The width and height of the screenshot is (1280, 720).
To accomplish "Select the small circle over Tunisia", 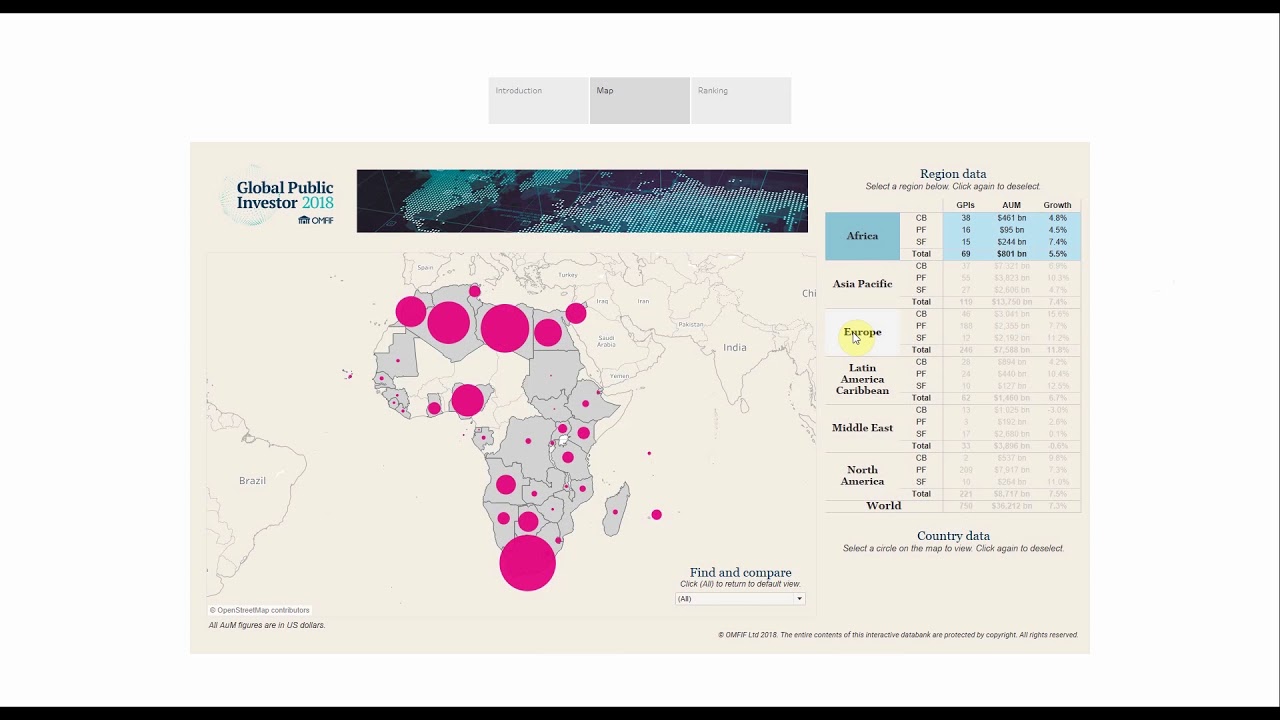I will tap(474, 291).
